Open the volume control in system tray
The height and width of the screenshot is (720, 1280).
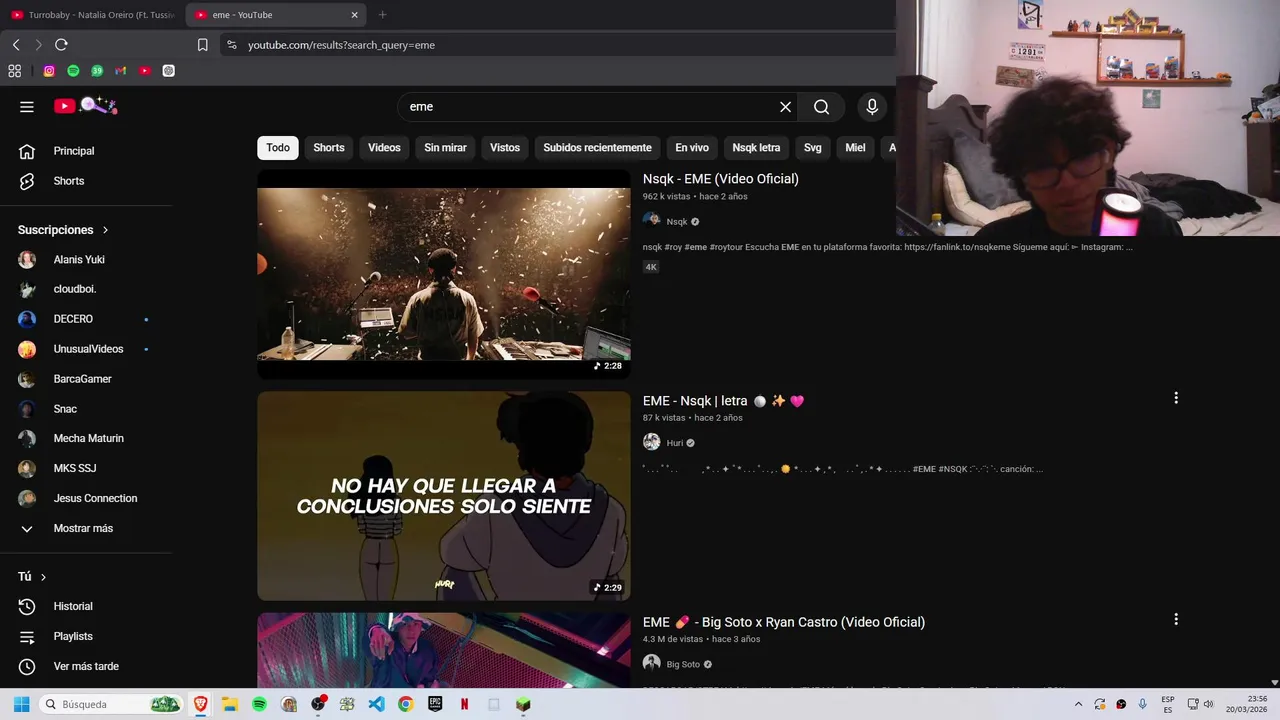1209,704
